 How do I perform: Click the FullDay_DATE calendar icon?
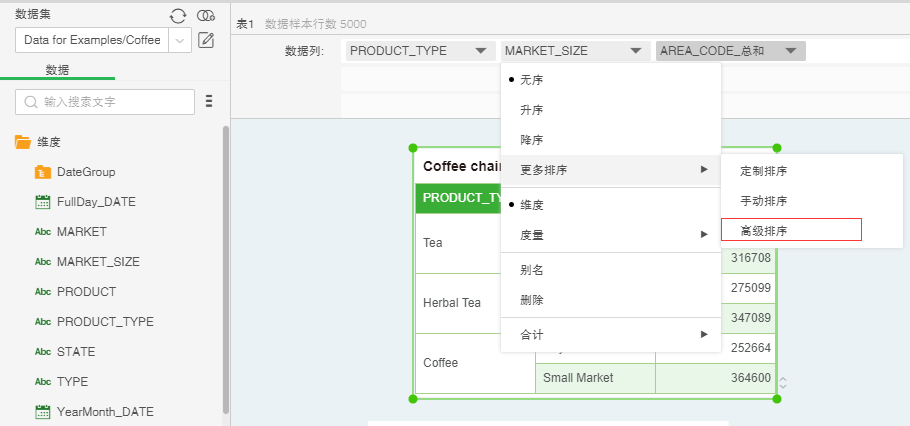[43, 202]
